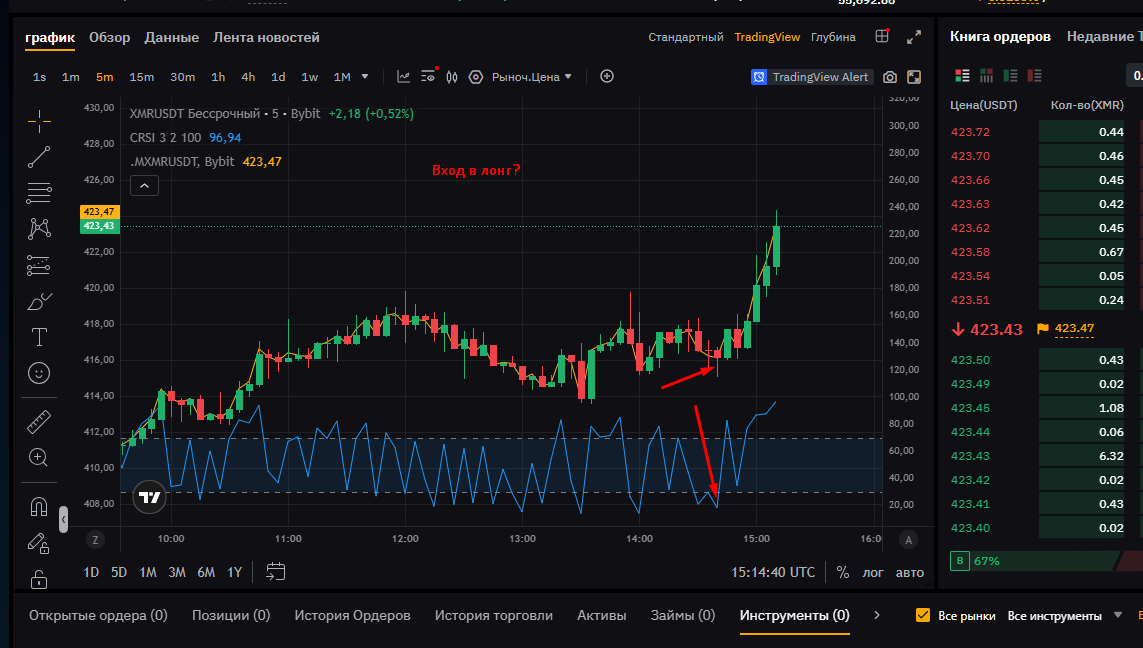
Task: Select the brush drawing tool
Action: [x=39, y=301]
